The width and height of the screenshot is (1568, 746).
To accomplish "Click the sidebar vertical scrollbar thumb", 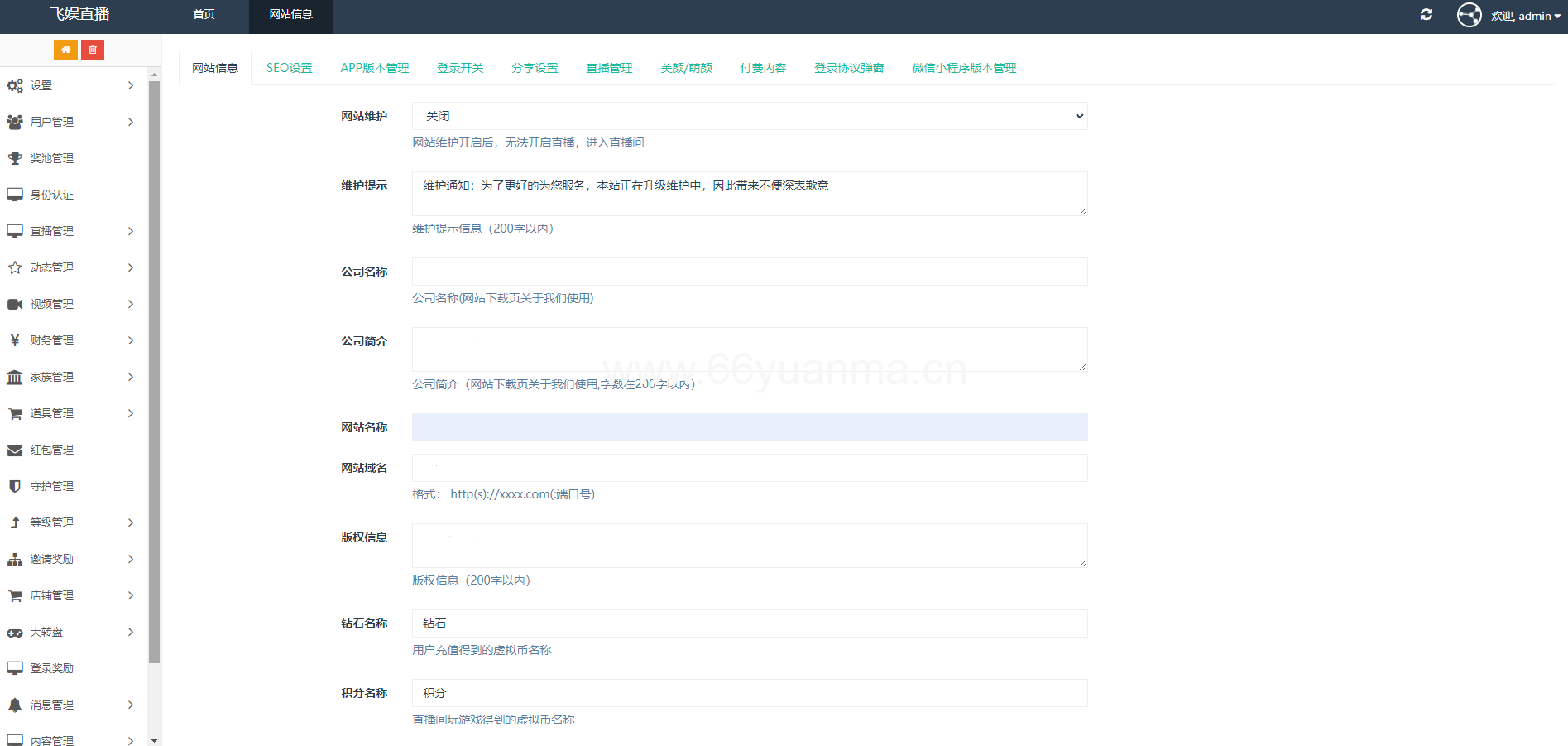I will (154, 372).
